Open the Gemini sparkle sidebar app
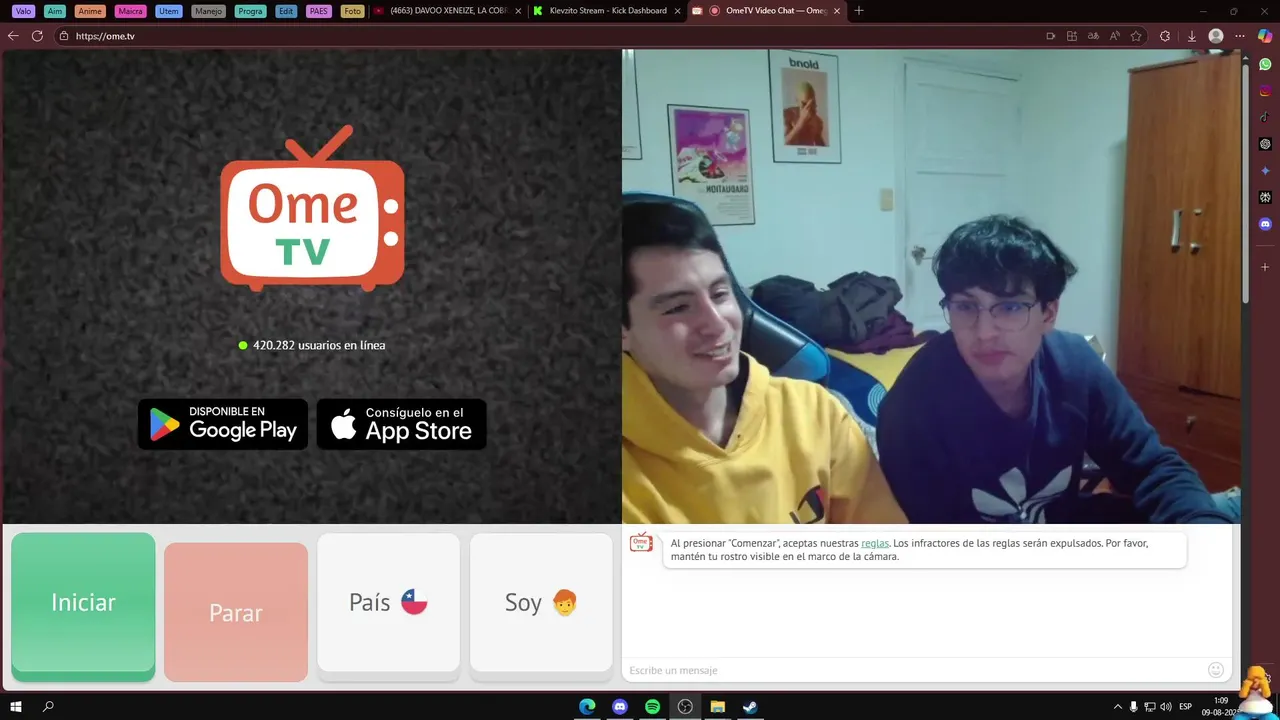 1265,171
